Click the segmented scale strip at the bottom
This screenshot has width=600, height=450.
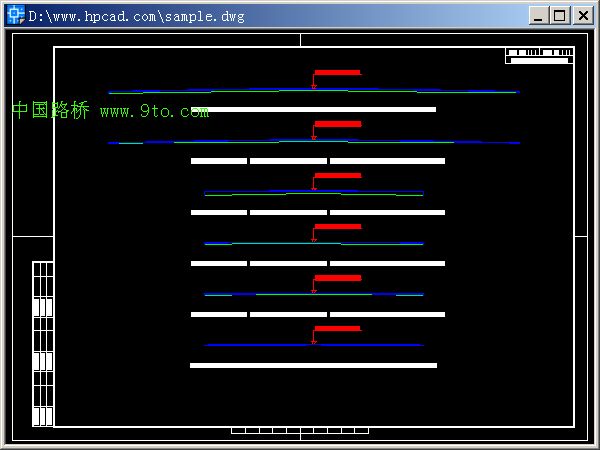pyautogui.click(x=299, y=430)
